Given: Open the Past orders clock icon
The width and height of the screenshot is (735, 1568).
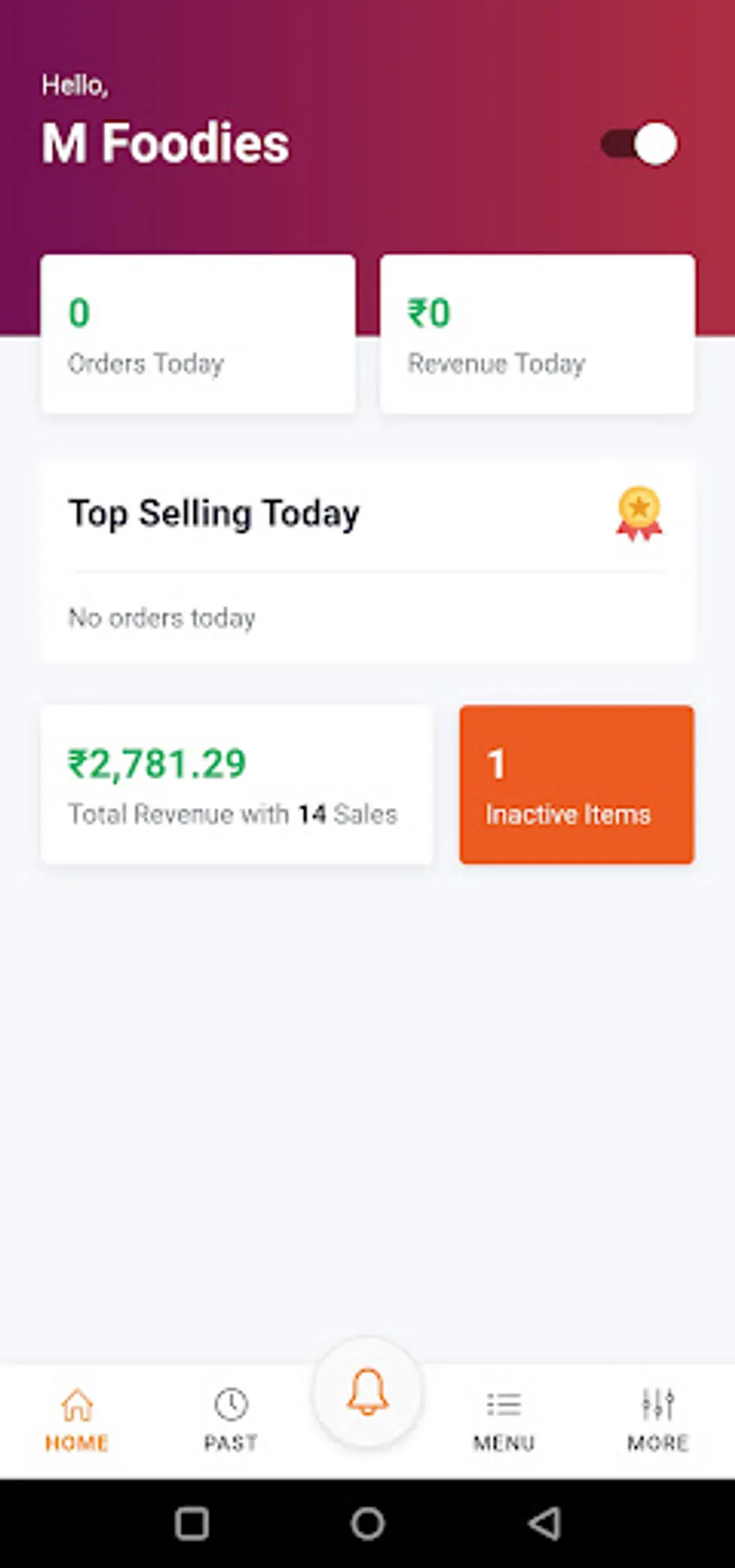Looking at the screenshot, I should point(231,1405).
